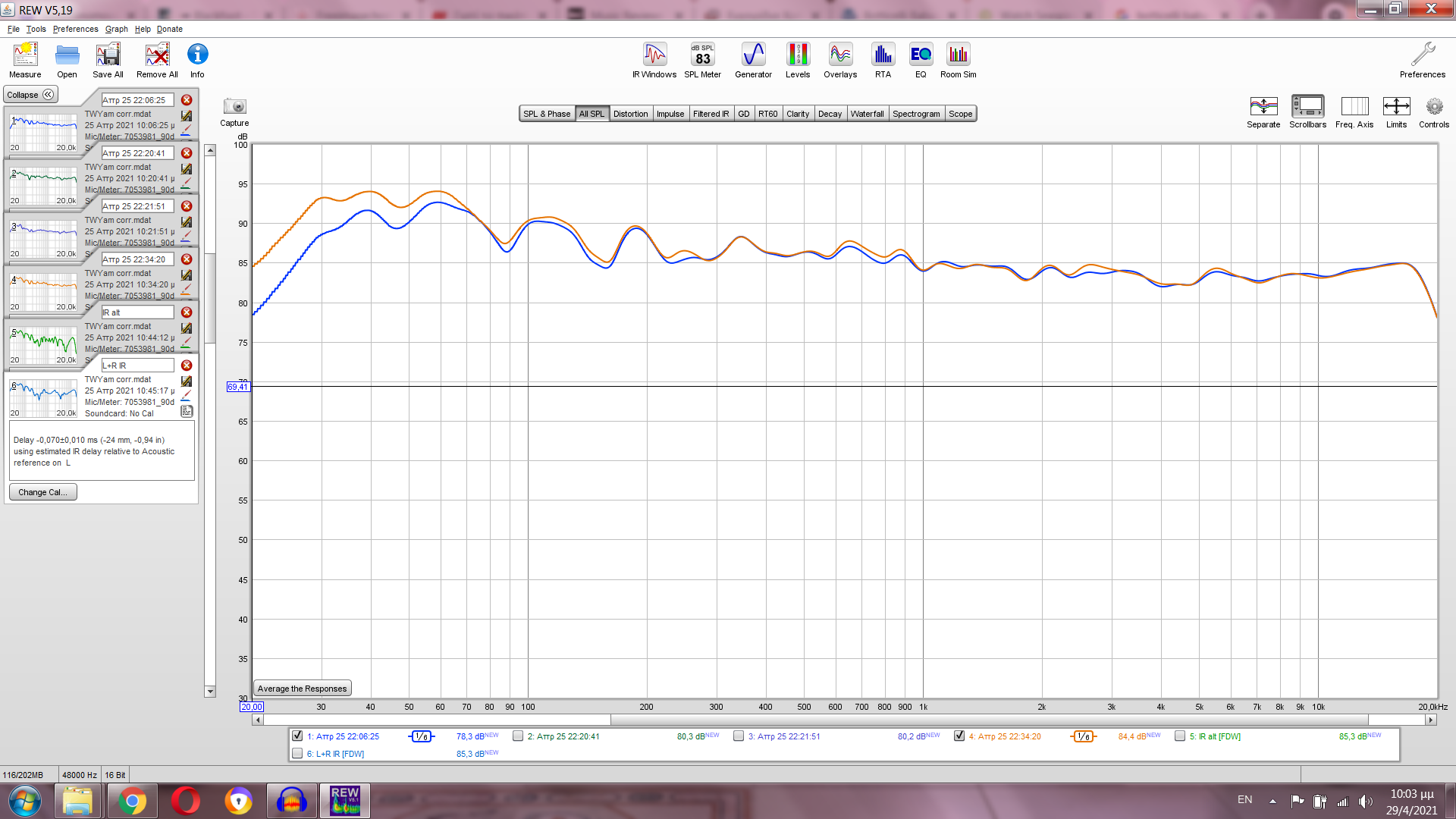Screen dimensions: 1456x819
Task: Open the Graph menu
Action: (116, 29)
